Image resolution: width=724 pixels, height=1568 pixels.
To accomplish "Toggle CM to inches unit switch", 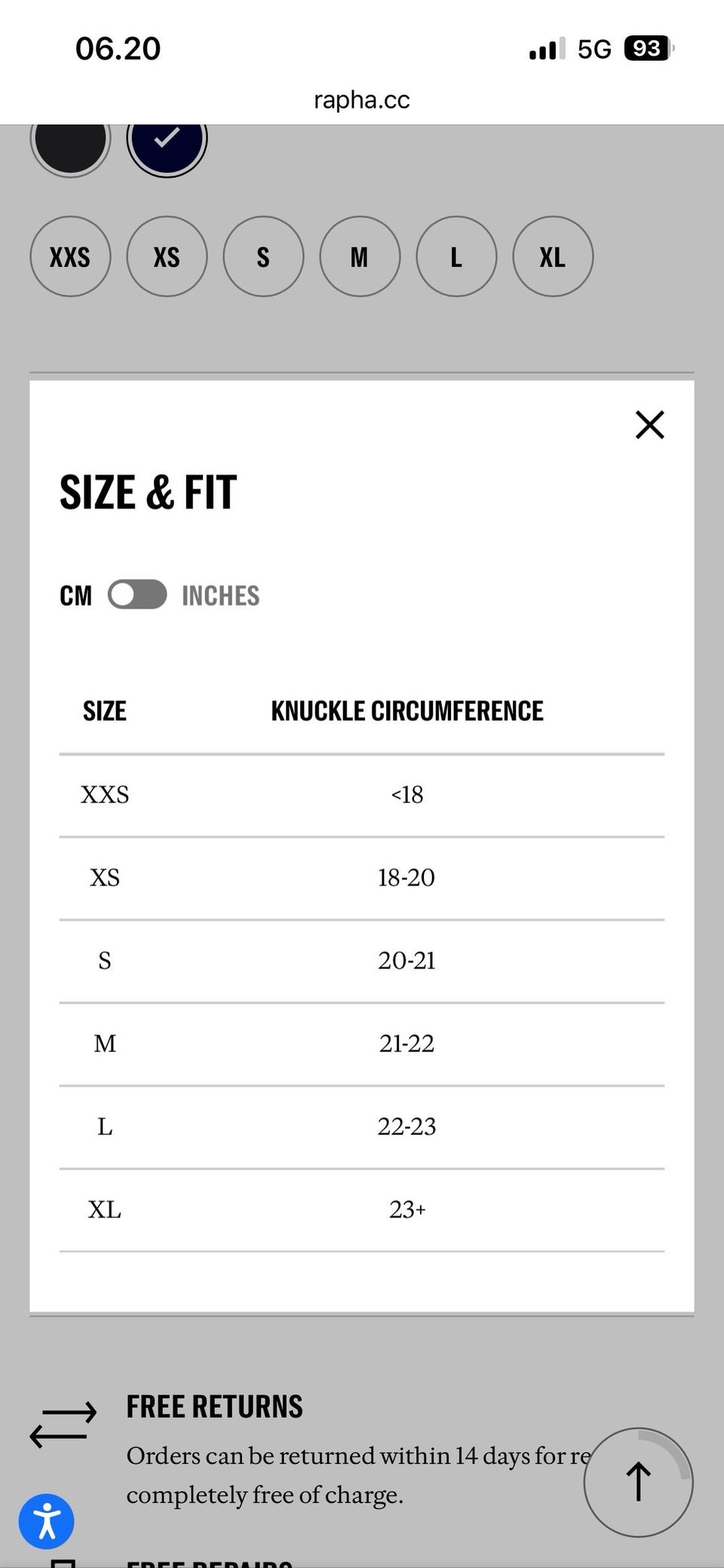I will point(137,595).
